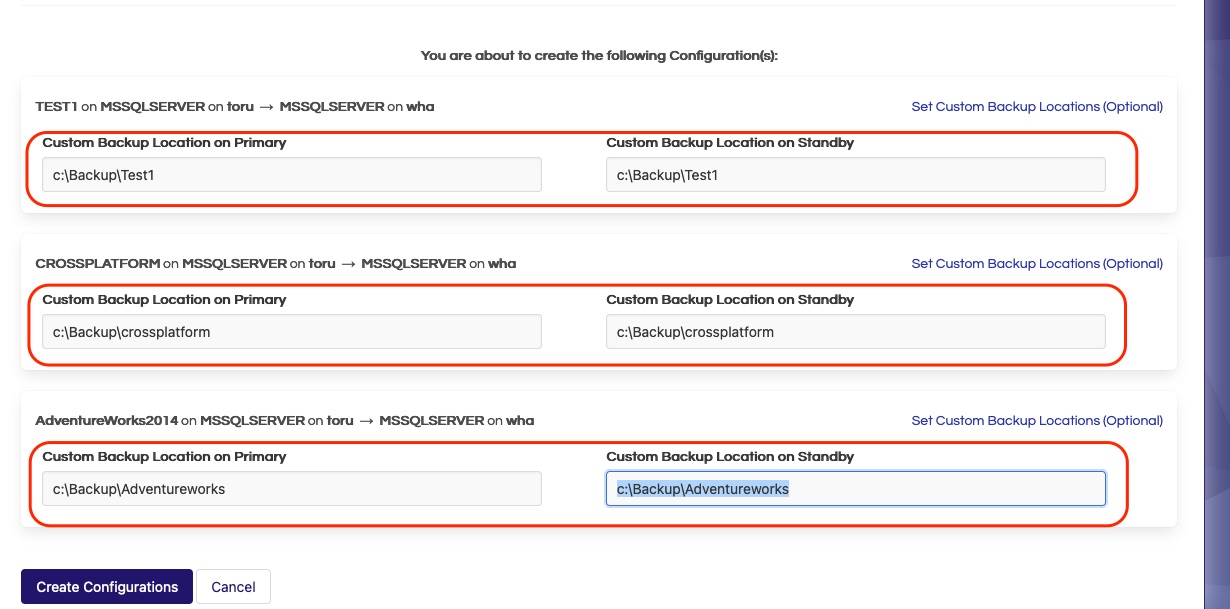Click the TEST1 primary backup location field
Image resolution: width=1230 pixels, height=609 pixels.
[x=290, y=174]
